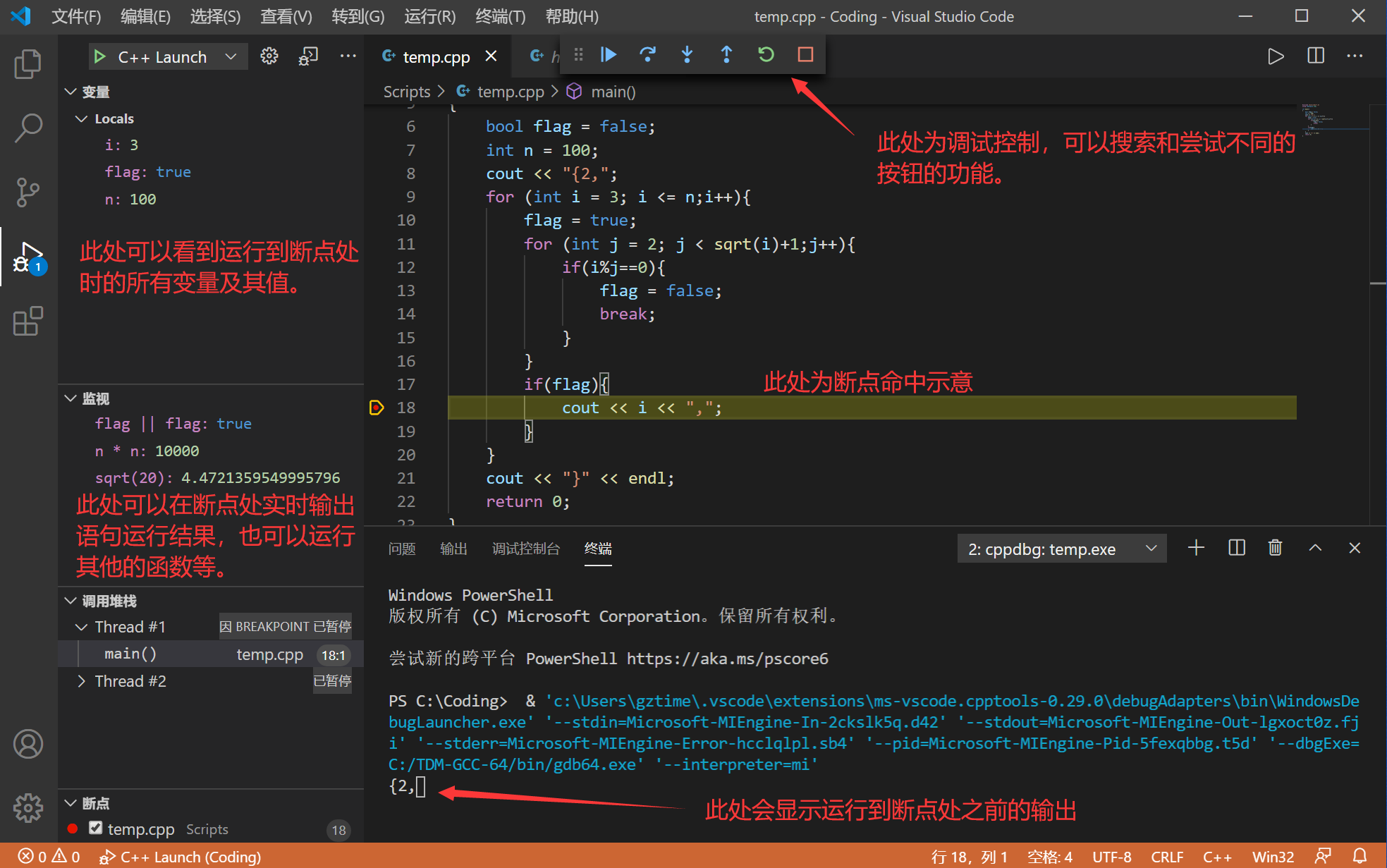Open the Extensions sidebar view

(x=28, y=322)
